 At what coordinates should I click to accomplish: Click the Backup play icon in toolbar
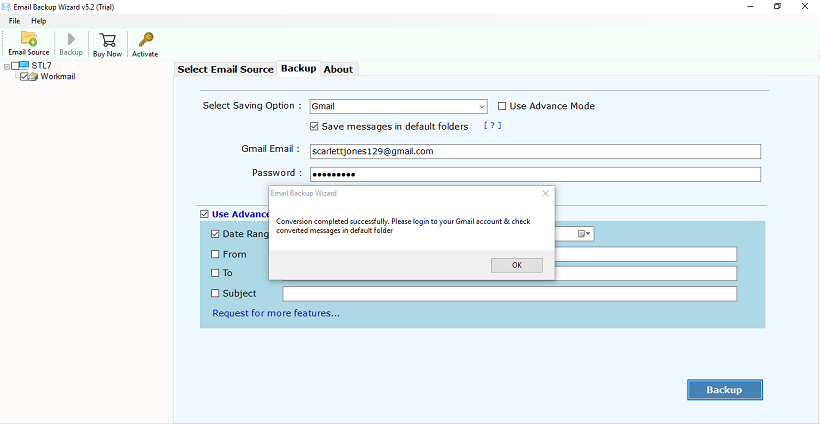click(x=71, y=40)
